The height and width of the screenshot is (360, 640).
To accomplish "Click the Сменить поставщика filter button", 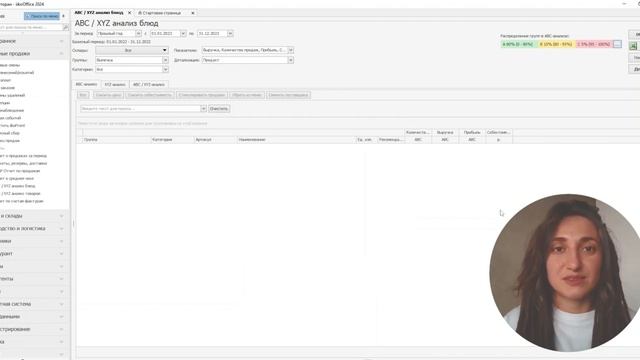I will (x=288, y=95).
